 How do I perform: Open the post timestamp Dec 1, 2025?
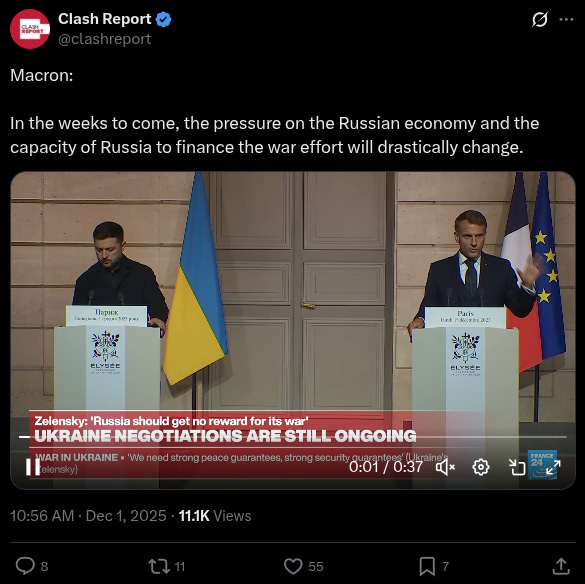[x=88, y=516]
